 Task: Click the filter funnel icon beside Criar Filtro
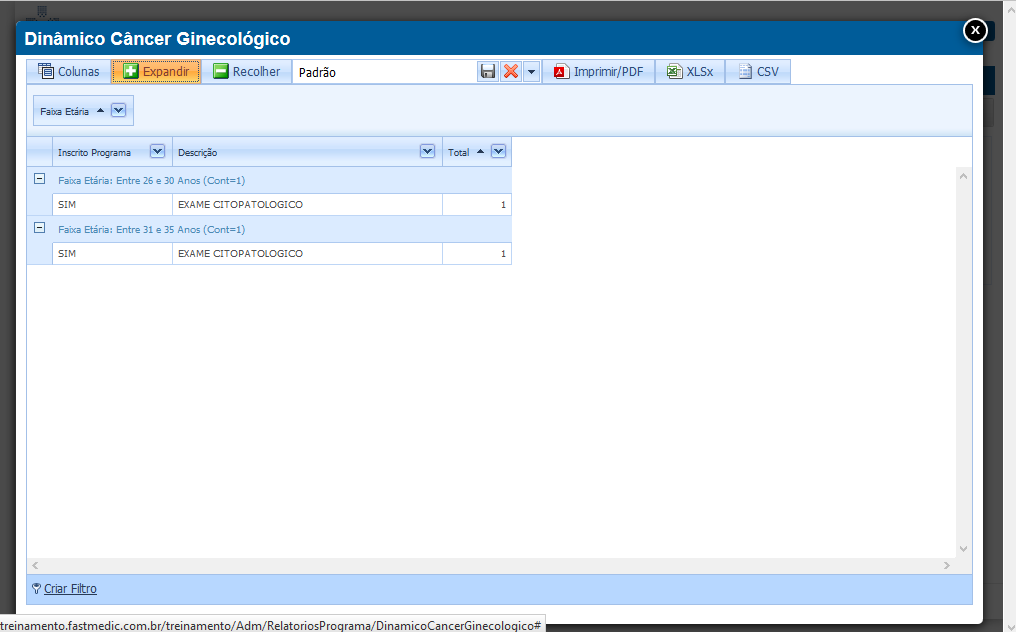[36, 589]
